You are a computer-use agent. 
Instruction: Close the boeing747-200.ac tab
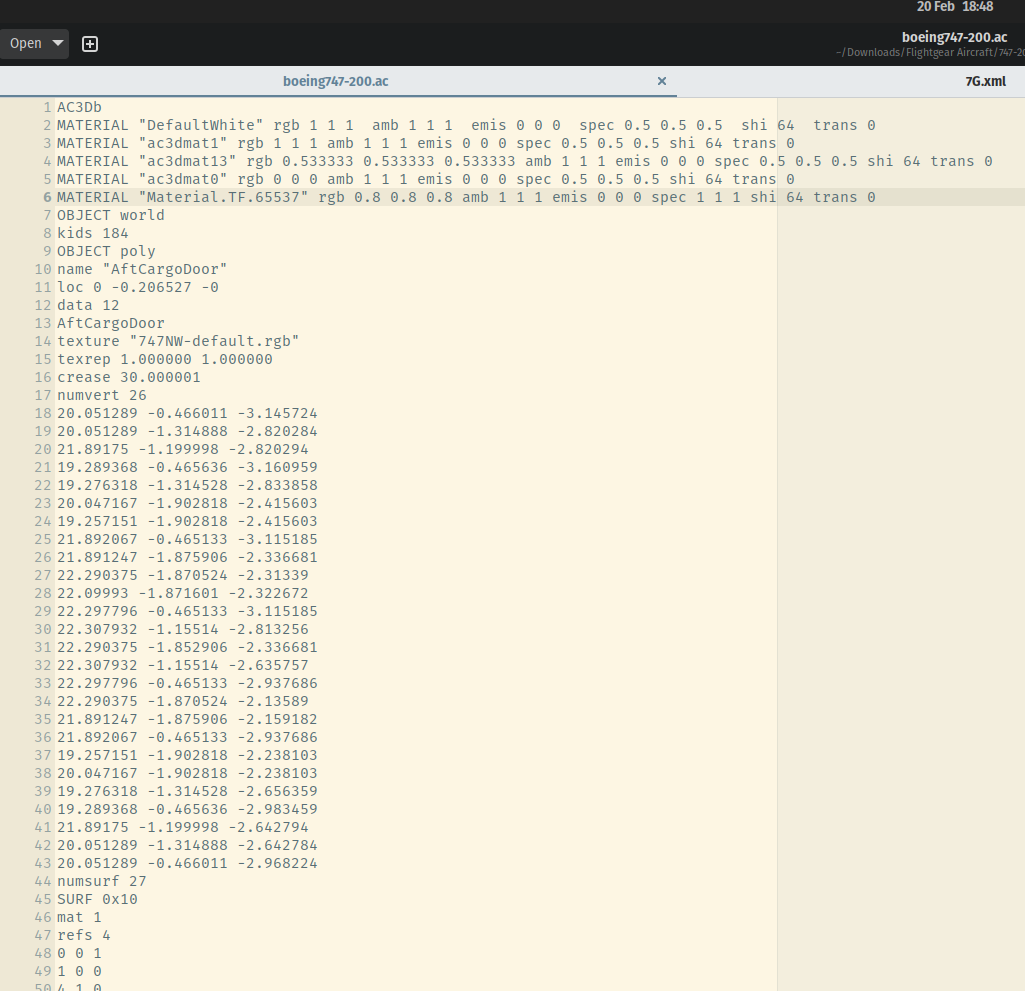pyautogui.click(x=662, y=81)
